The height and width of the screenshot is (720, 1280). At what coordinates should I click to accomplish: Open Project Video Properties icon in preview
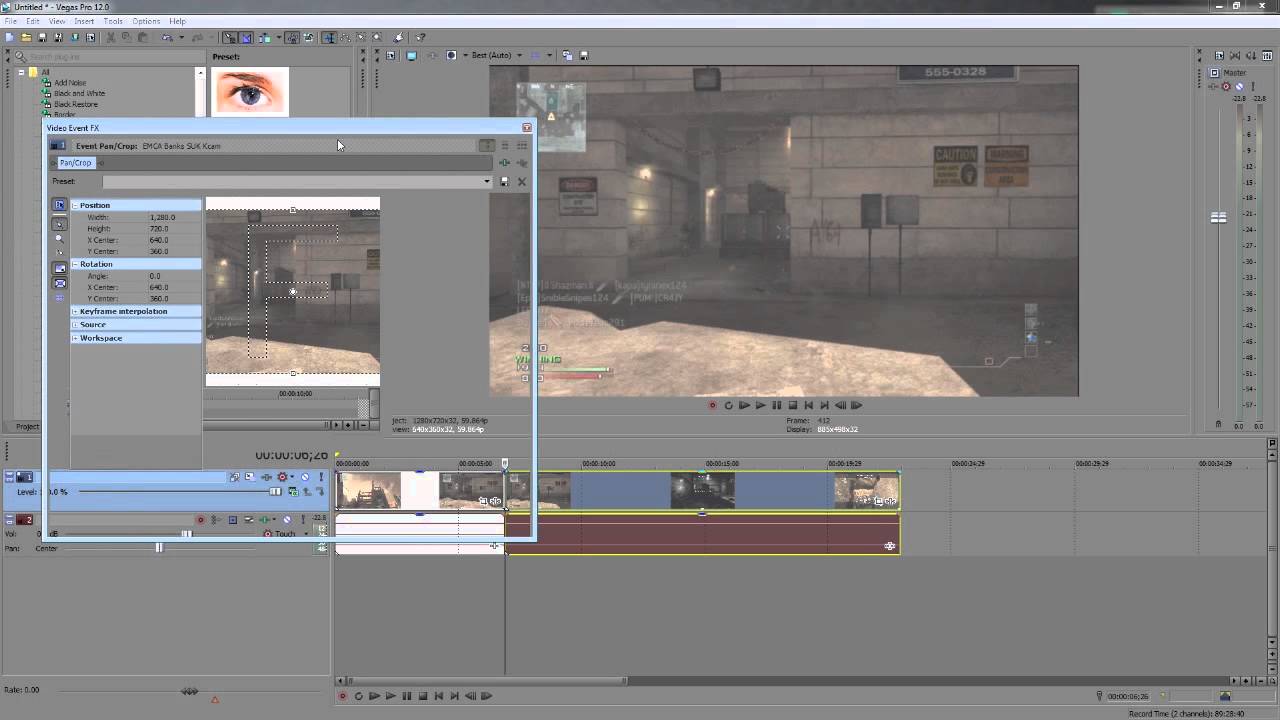391,55
